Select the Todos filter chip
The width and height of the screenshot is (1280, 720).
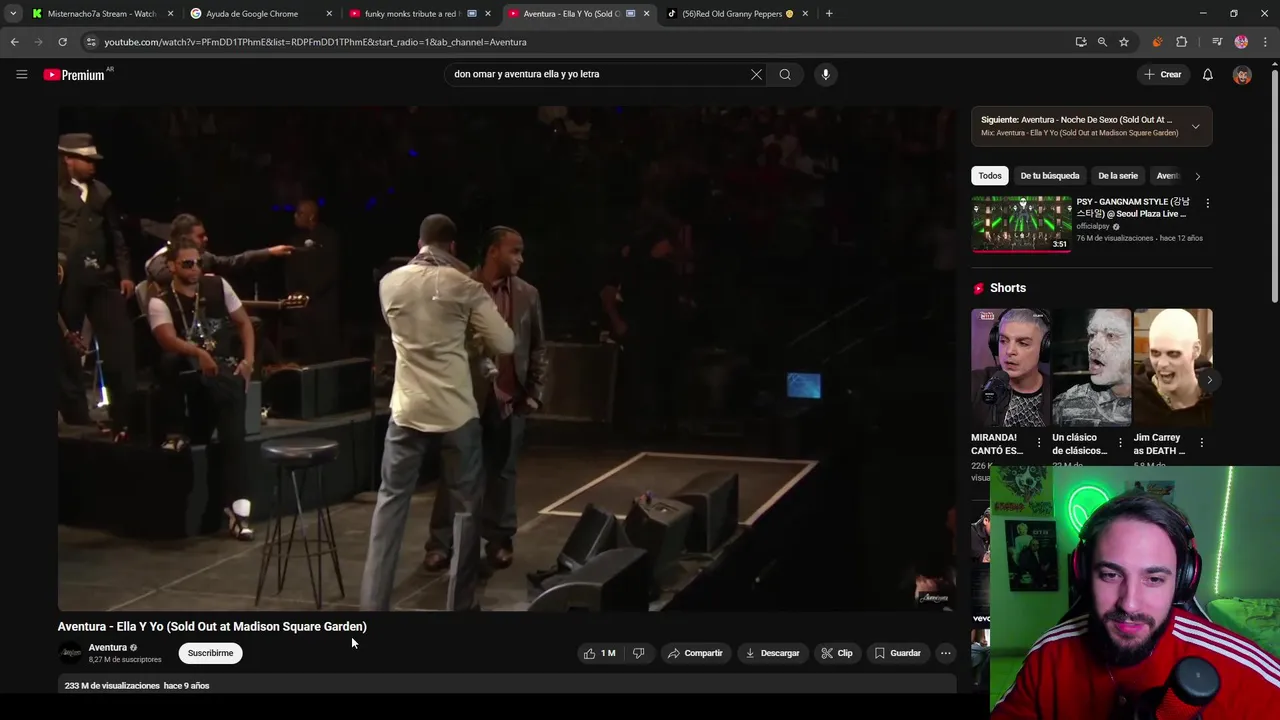(990, 176)
